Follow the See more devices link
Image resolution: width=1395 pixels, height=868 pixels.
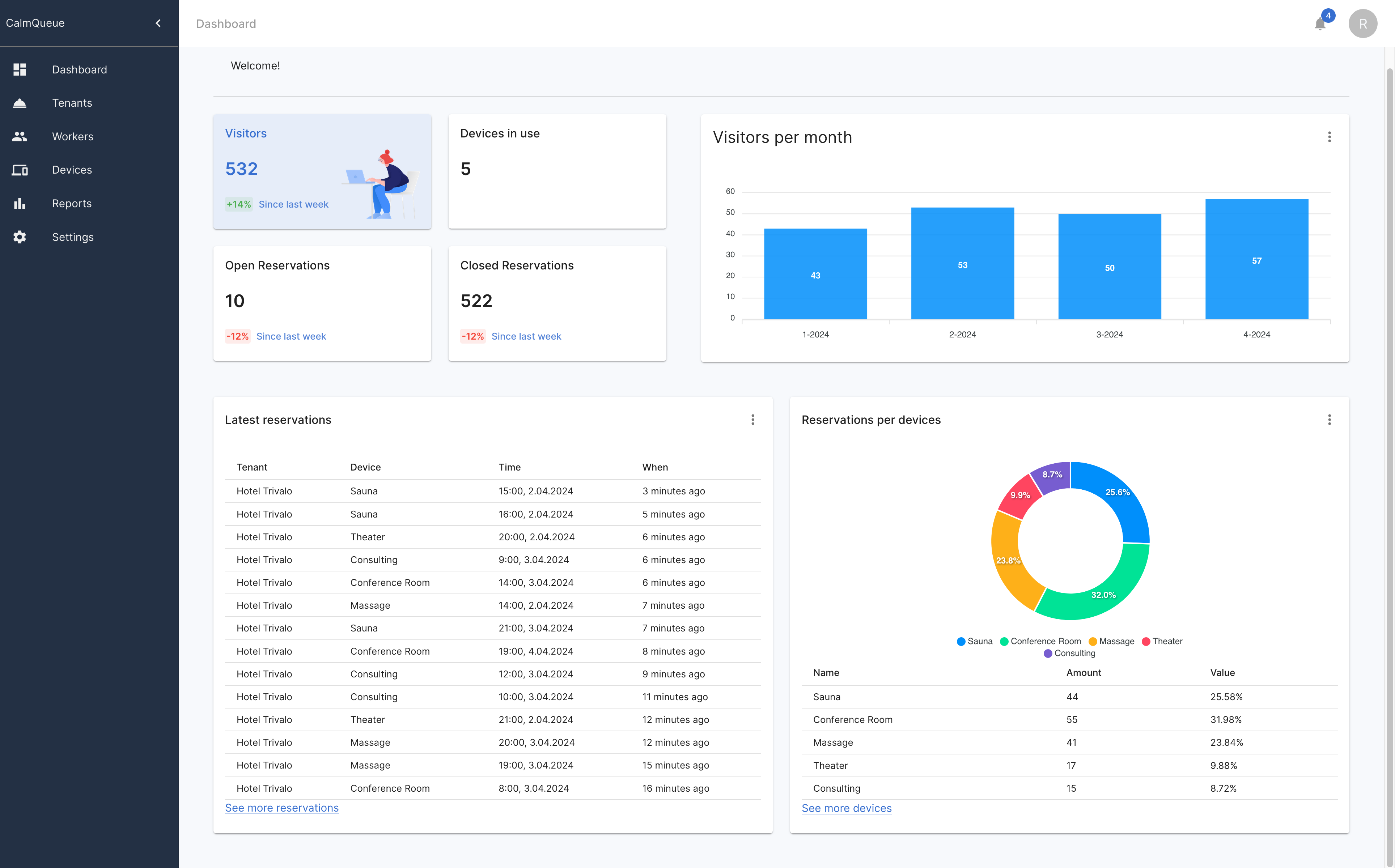click(x=846, y=808)
